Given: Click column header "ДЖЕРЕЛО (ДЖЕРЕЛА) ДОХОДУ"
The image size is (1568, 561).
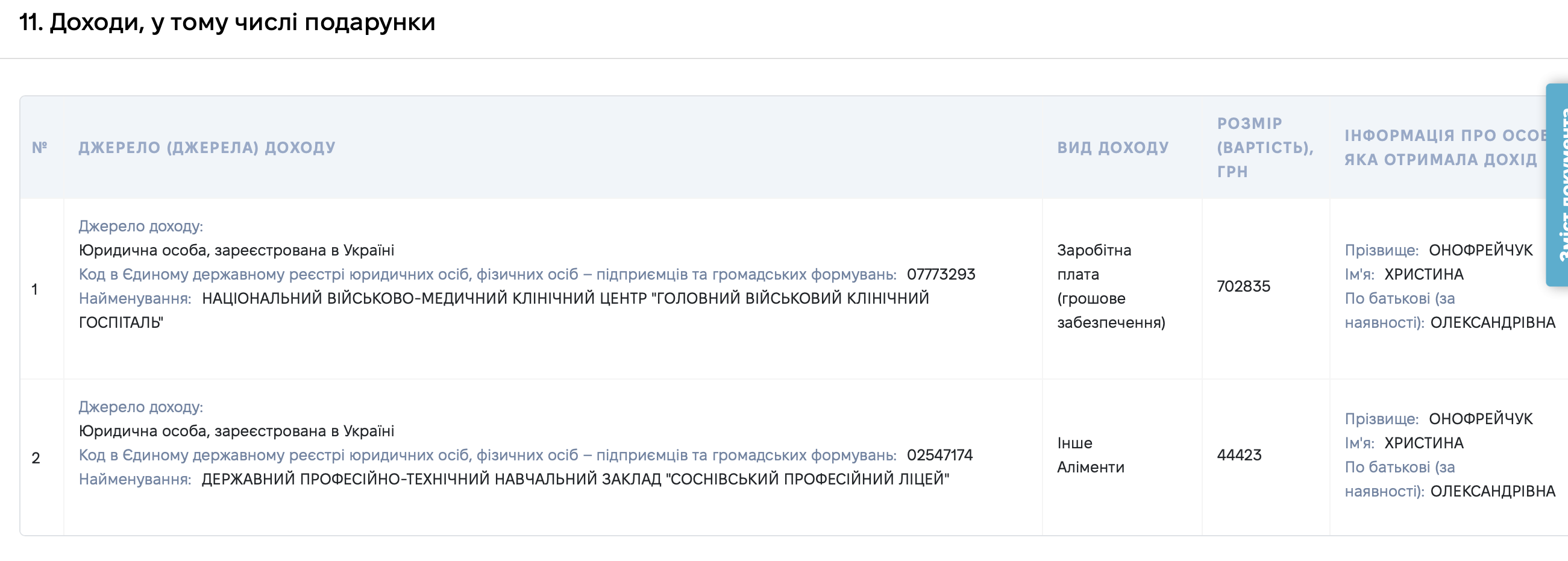Looking at the screenshot, I should click(207, 147).
